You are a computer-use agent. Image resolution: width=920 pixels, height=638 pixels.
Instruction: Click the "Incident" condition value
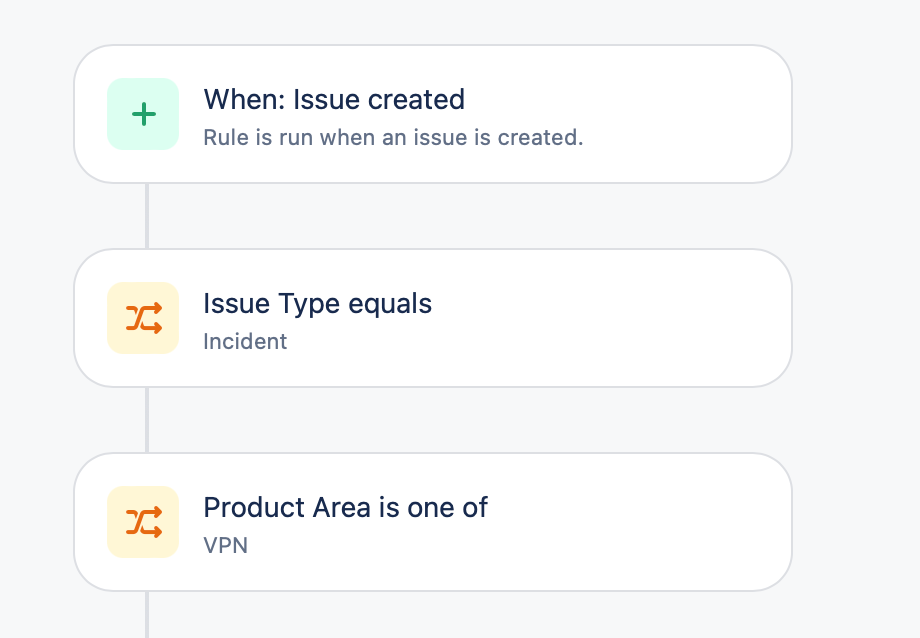[245, 342]
